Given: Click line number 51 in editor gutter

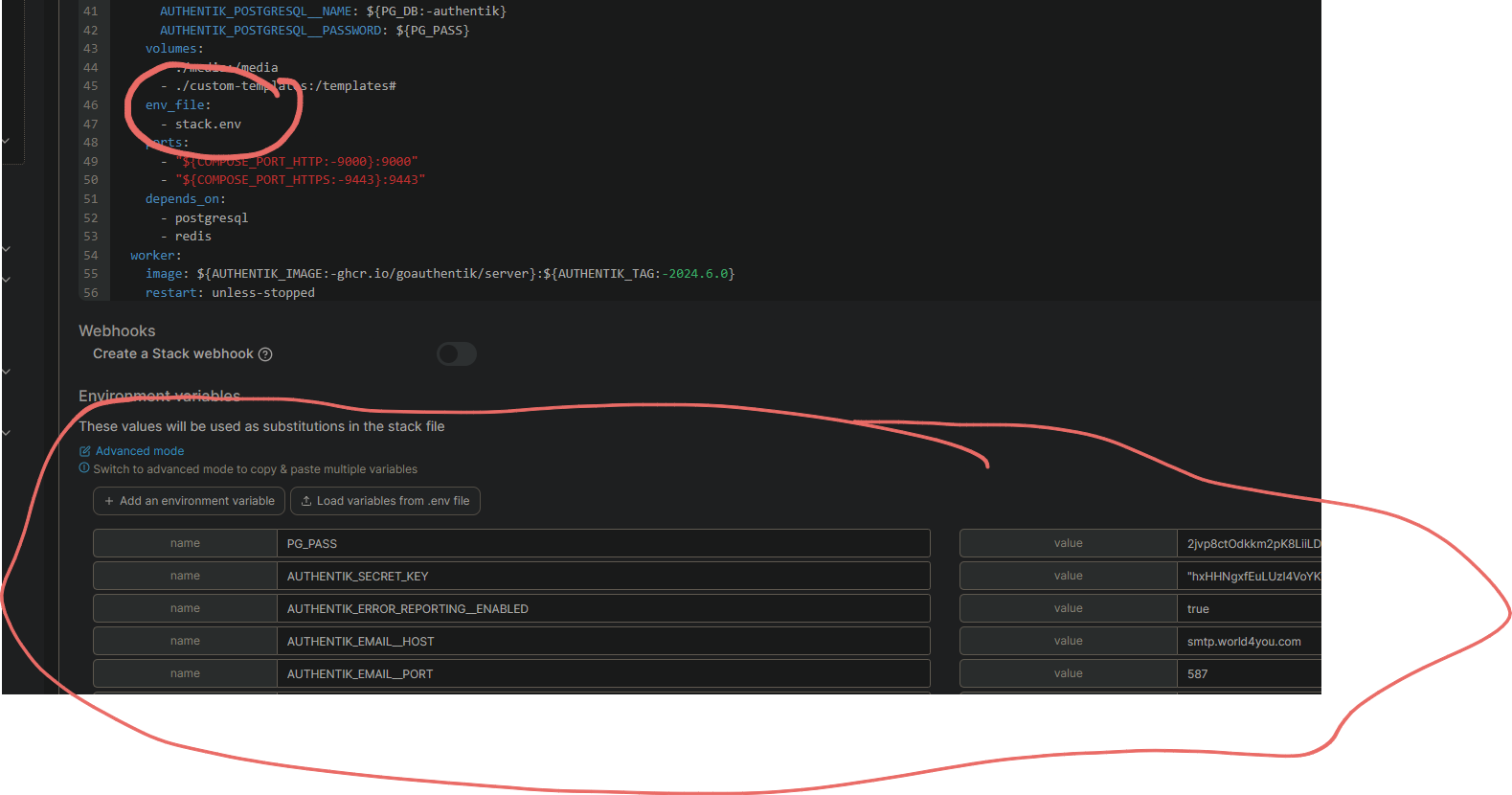Looking at the screenshot, I should click(x=91, y=199).
